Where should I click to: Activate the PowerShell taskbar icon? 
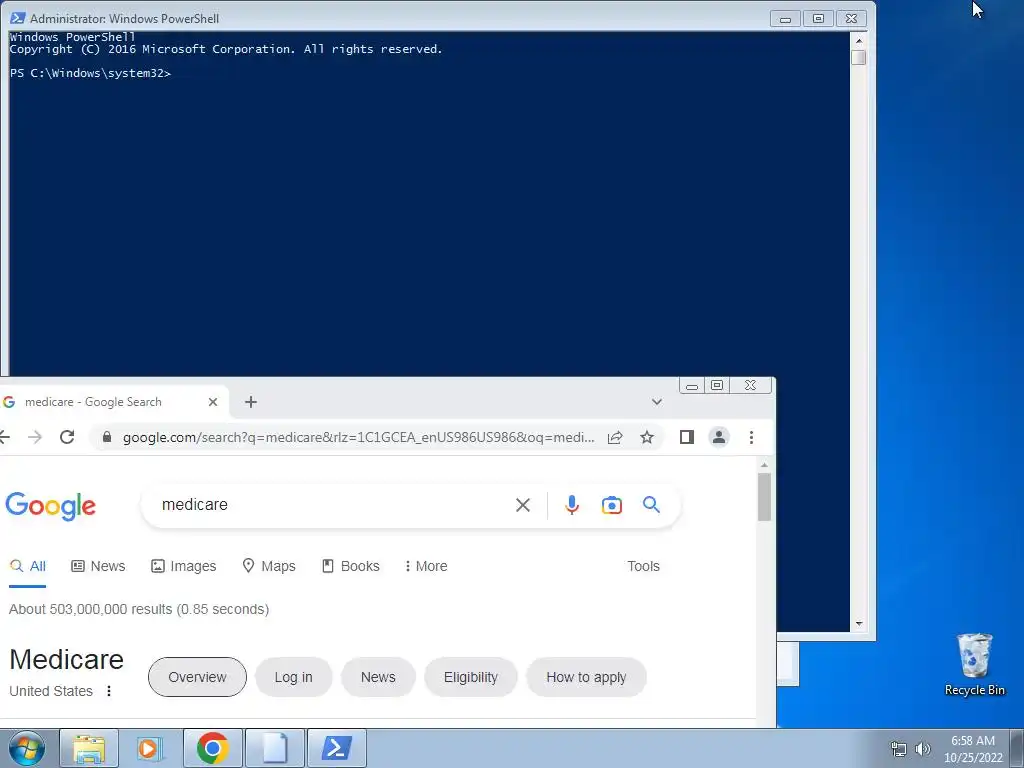tap(337, 748)
